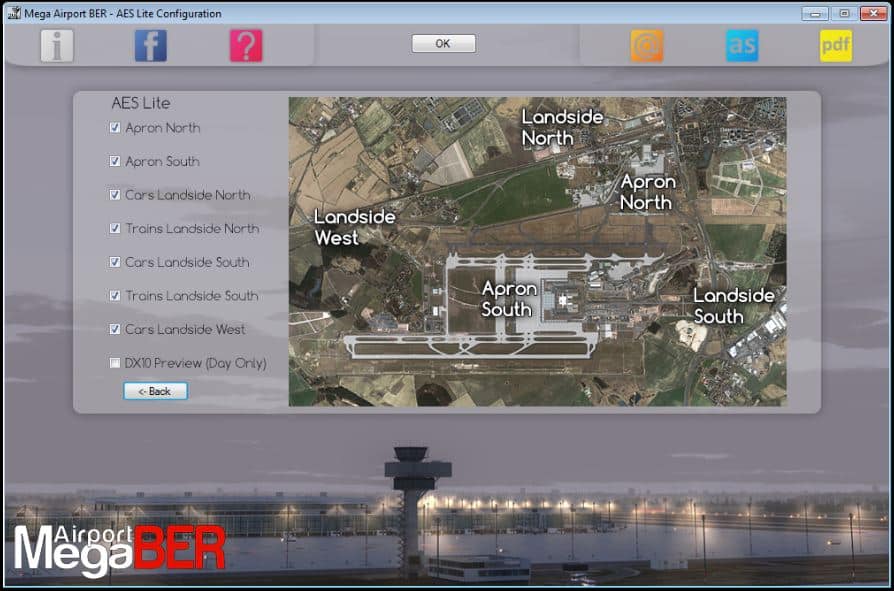
Task: Click the airport overview map image
Action: coord(537,251)
